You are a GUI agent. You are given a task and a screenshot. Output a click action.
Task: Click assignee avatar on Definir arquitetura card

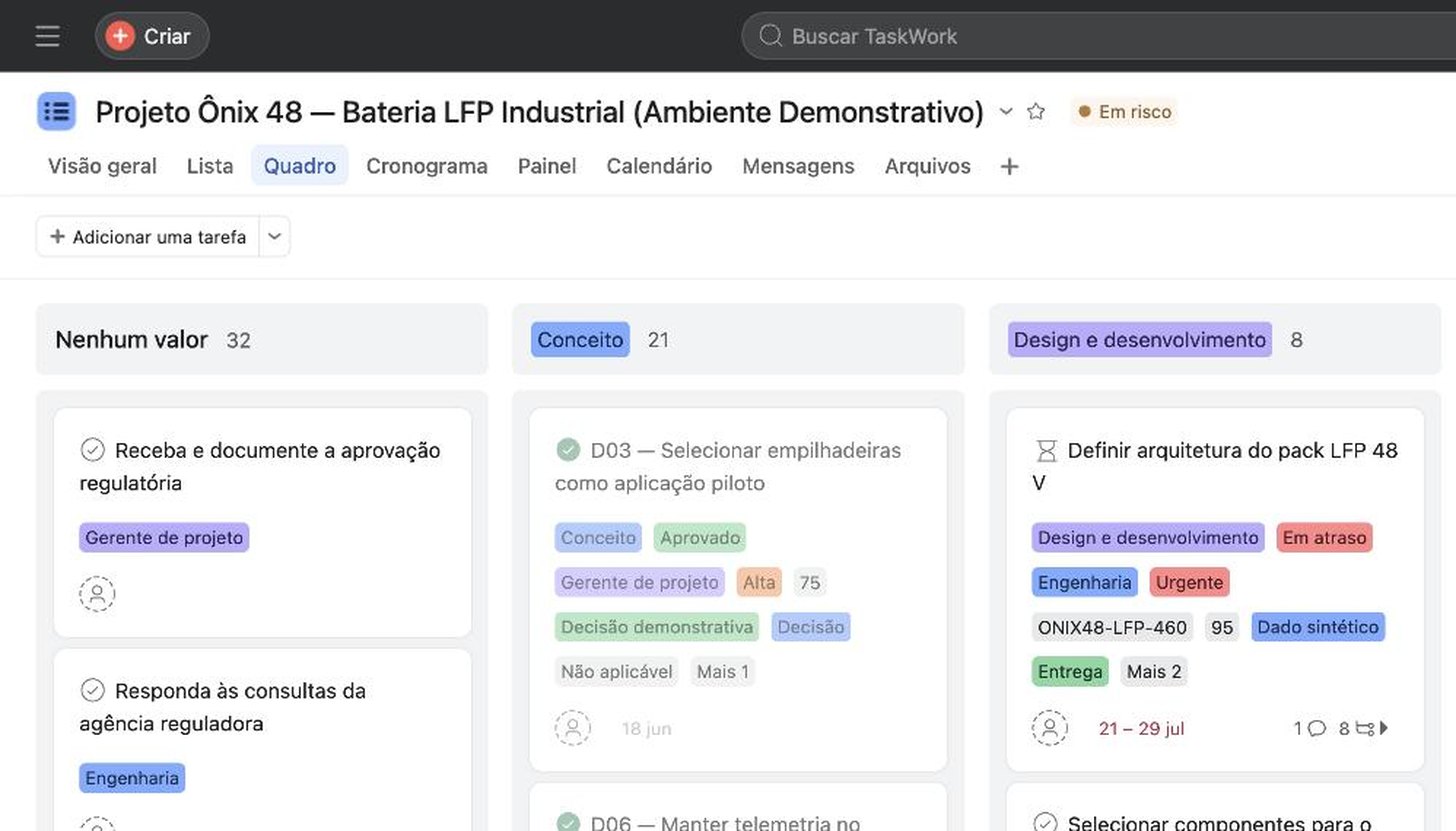(1050, 728)
